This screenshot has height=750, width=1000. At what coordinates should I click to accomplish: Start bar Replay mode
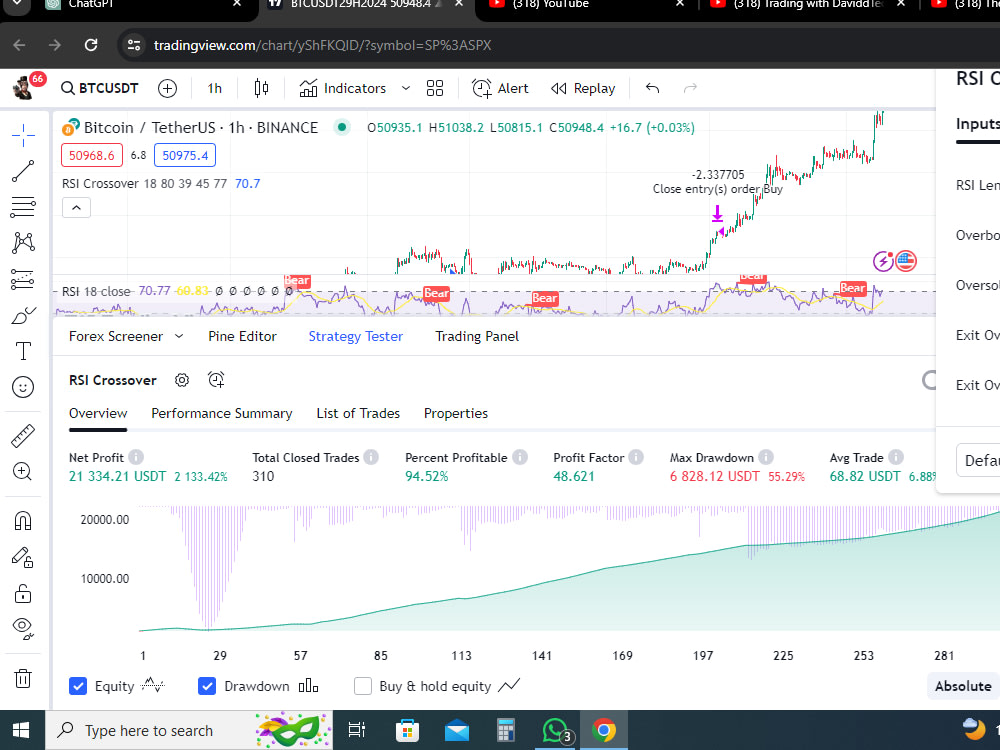coord(583,88)
